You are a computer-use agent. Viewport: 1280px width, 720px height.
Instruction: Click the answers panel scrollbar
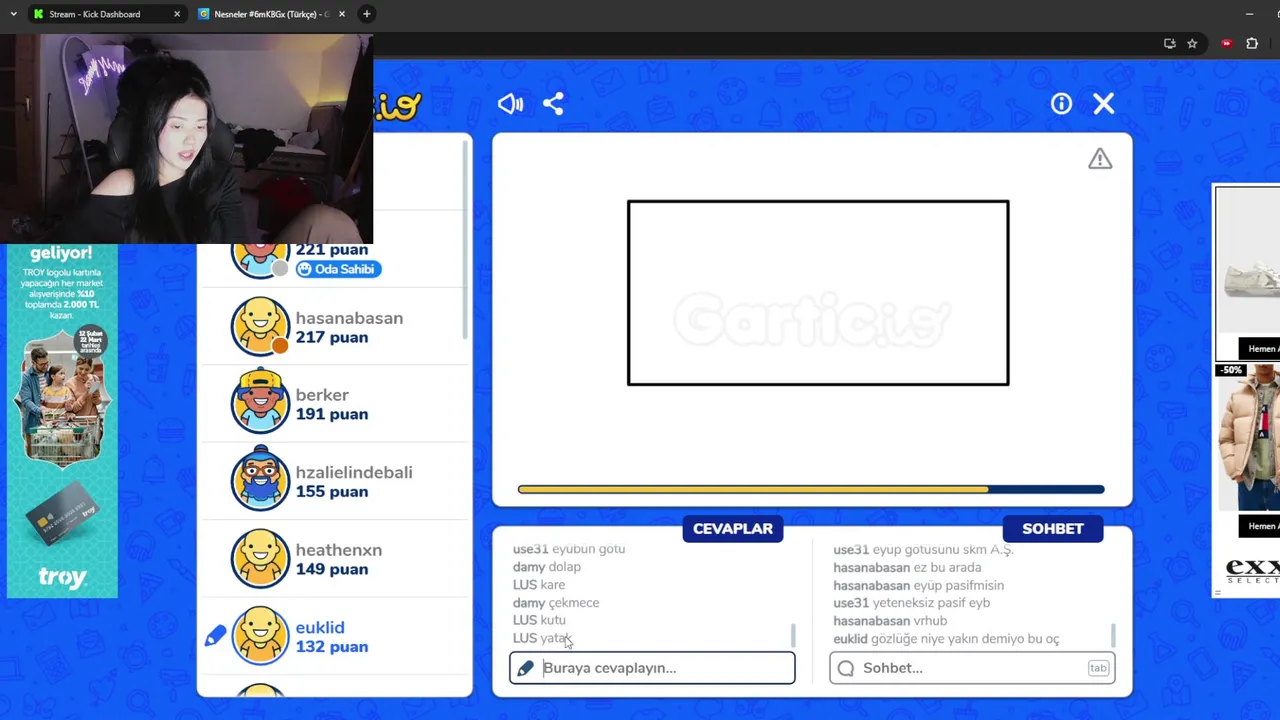(793, 635)
